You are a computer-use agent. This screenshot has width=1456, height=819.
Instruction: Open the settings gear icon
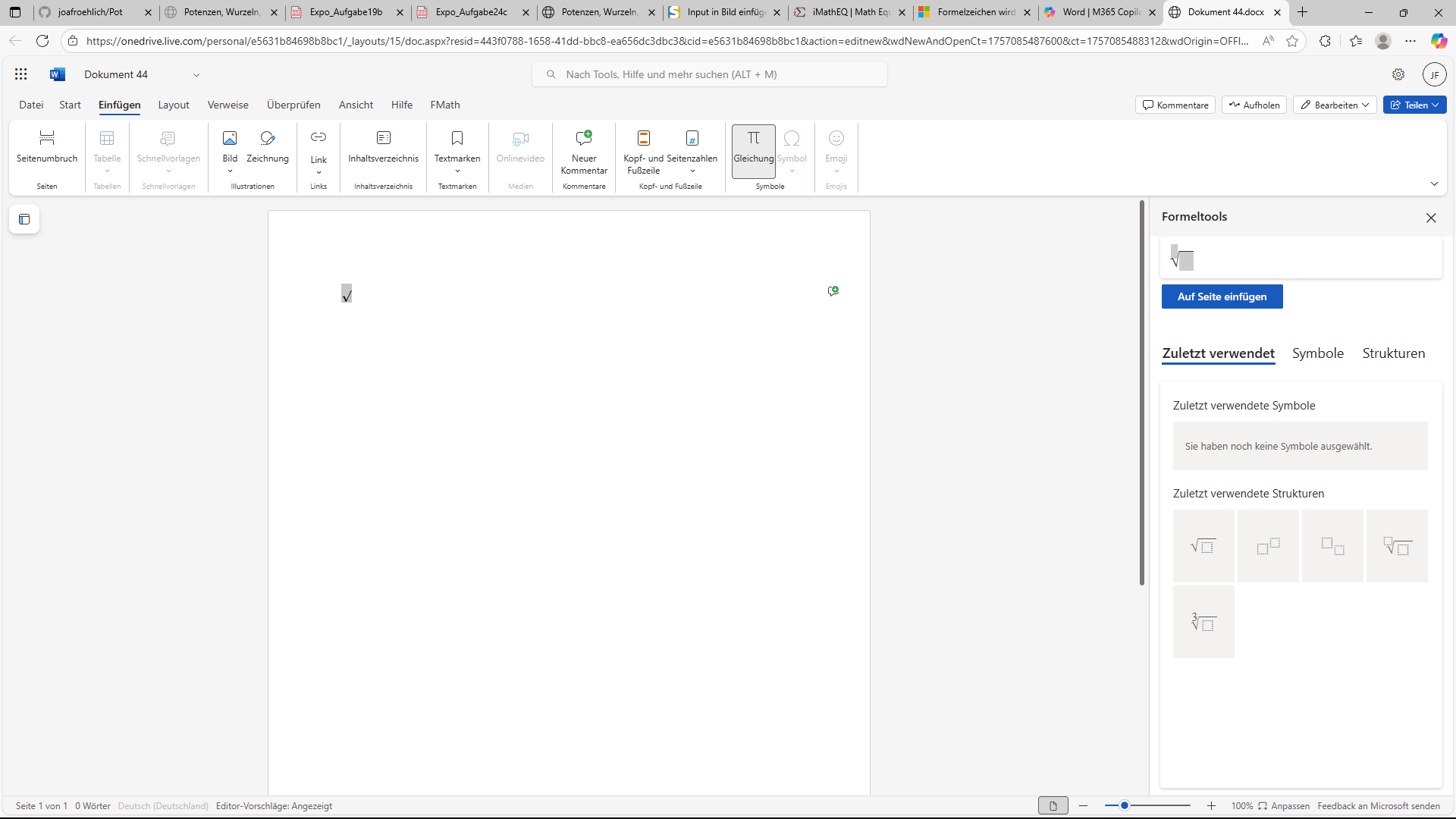tap(1398, 74)
